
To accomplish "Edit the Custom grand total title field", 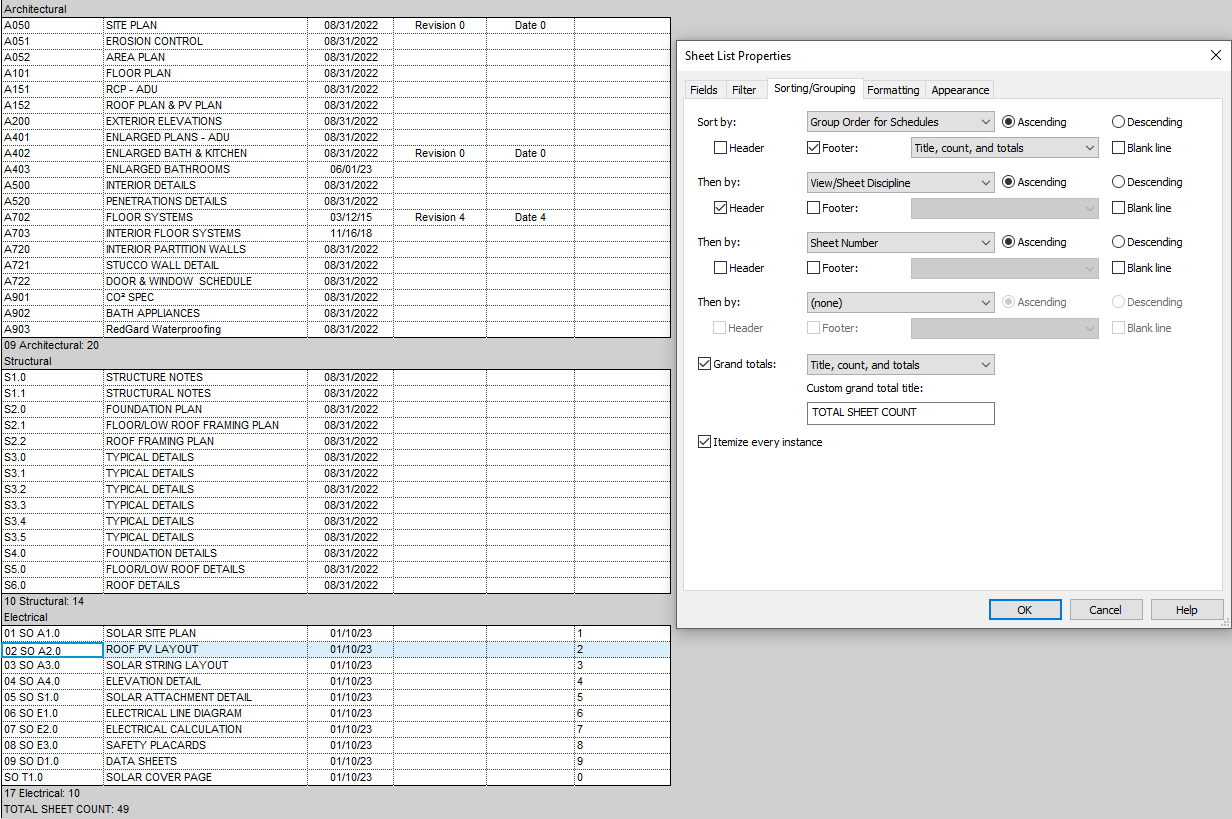I will [x=899, y=413].
